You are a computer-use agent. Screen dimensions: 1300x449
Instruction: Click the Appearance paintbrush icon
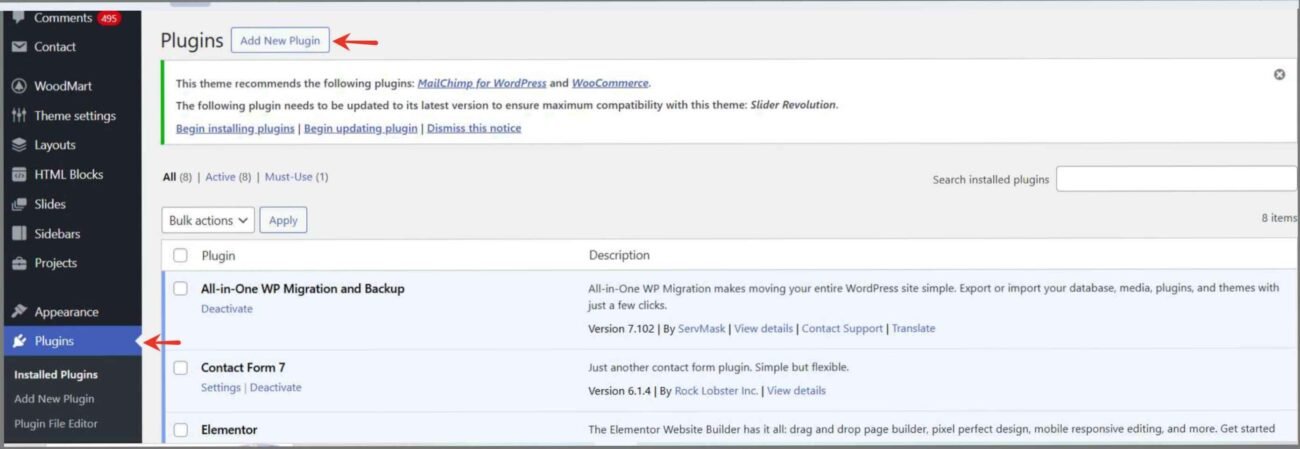tap(19, 312)
